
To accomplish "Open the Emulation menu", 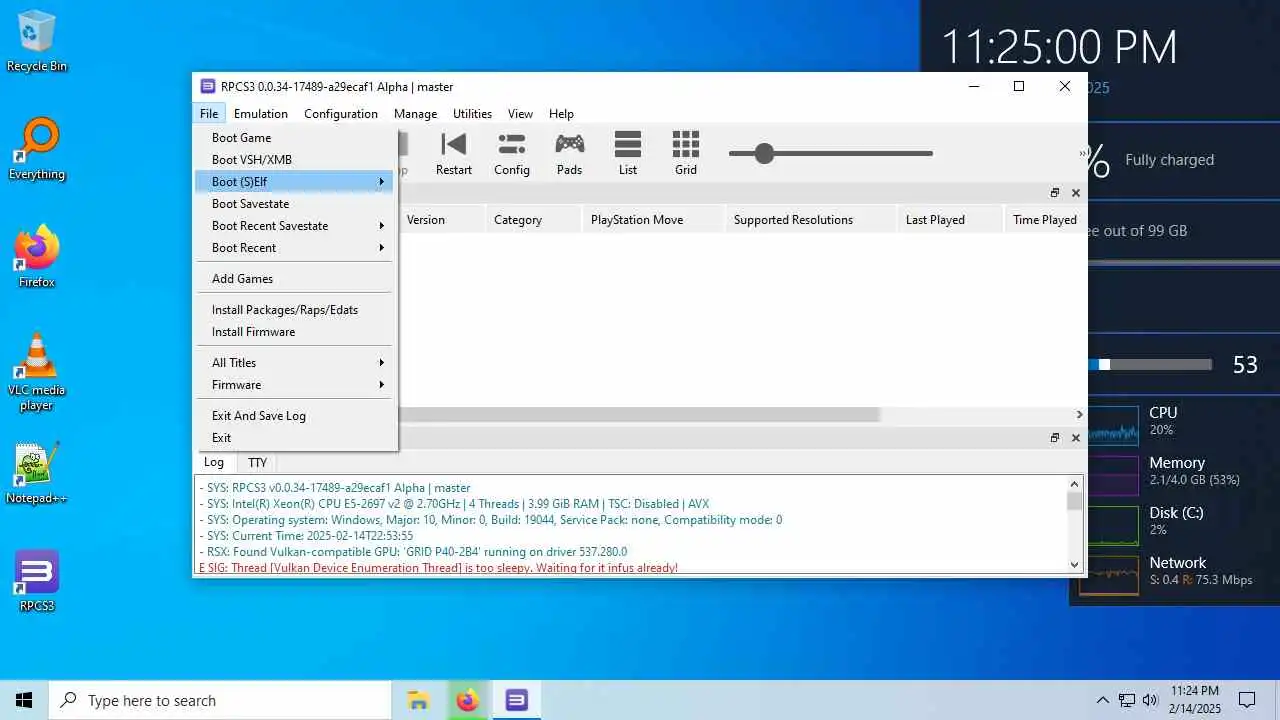I will pyautogui.click(x=261, y=114).
